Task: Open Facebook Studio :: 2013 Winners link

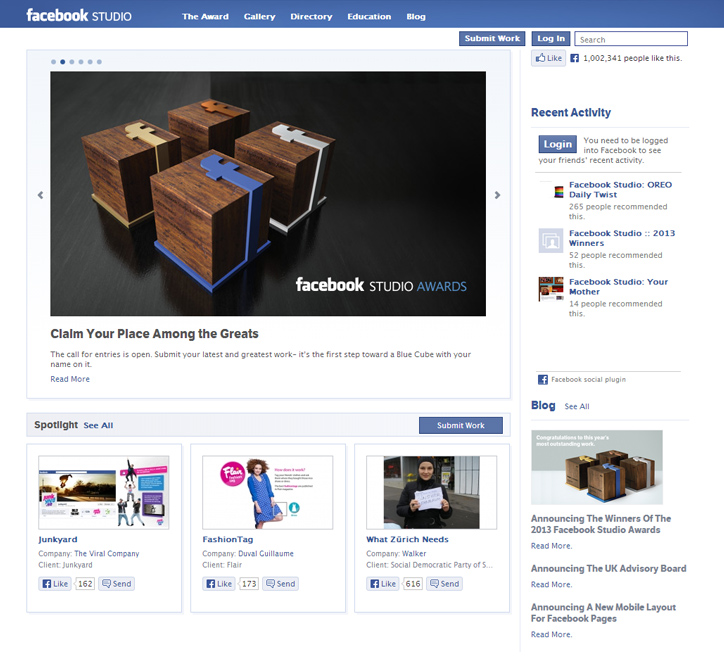Action: pyautogui.click(x=621, y=238)
